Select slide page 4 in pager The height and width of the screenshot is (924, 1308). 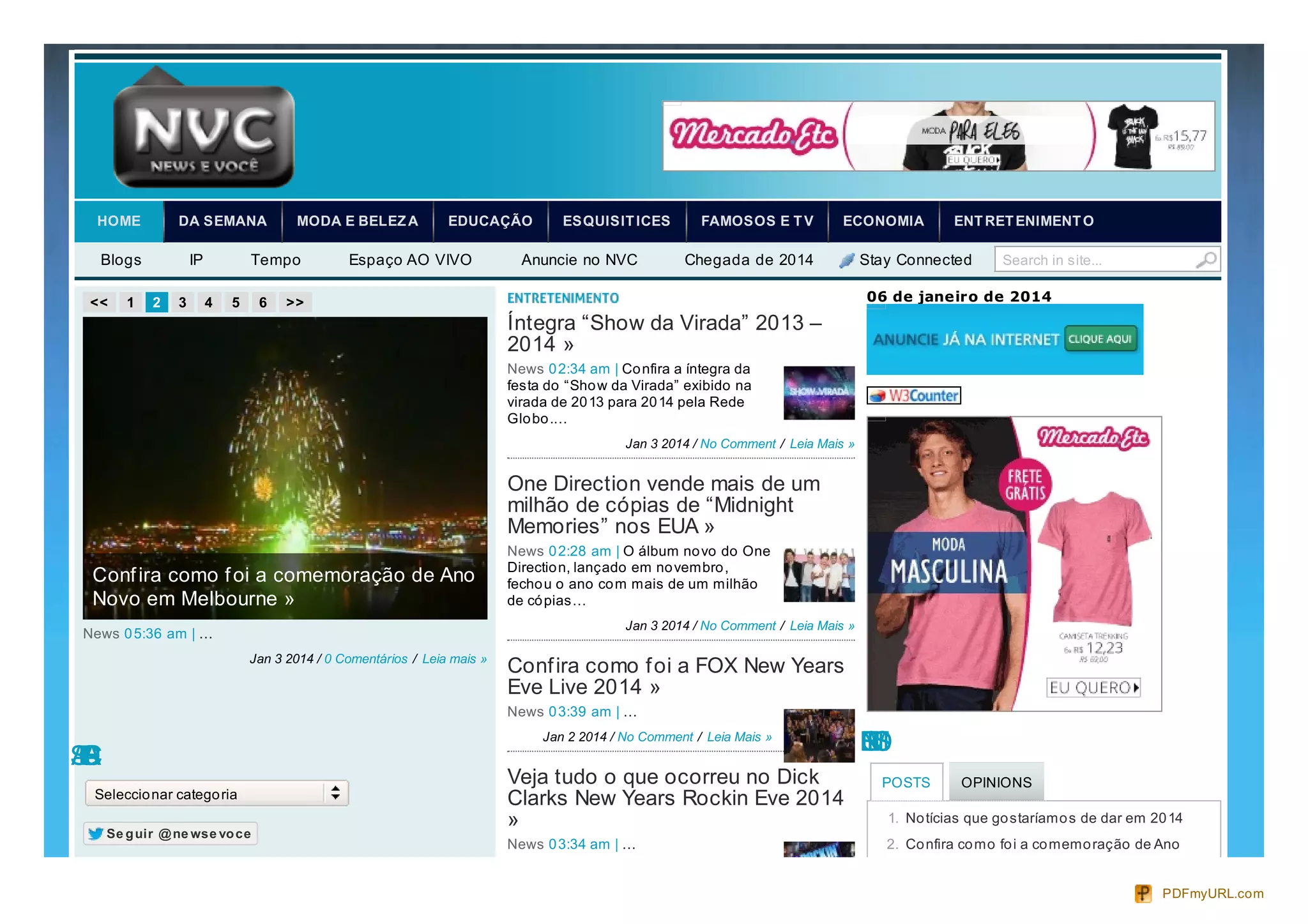209,303
